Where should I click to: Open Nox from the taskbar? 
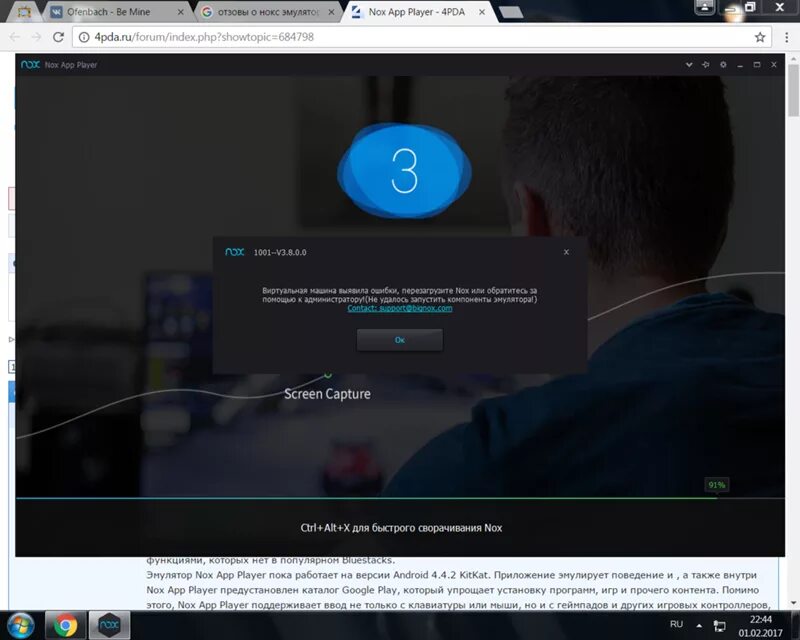[109, 625]
